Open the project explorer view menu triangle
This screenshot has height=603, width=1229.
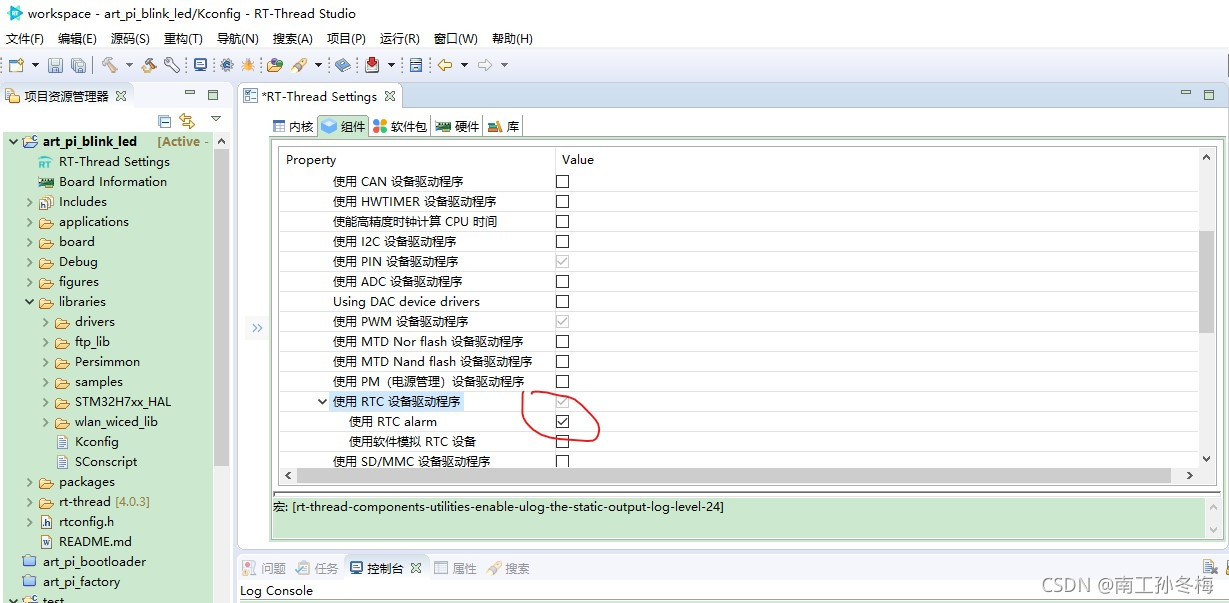coord(215,120)
